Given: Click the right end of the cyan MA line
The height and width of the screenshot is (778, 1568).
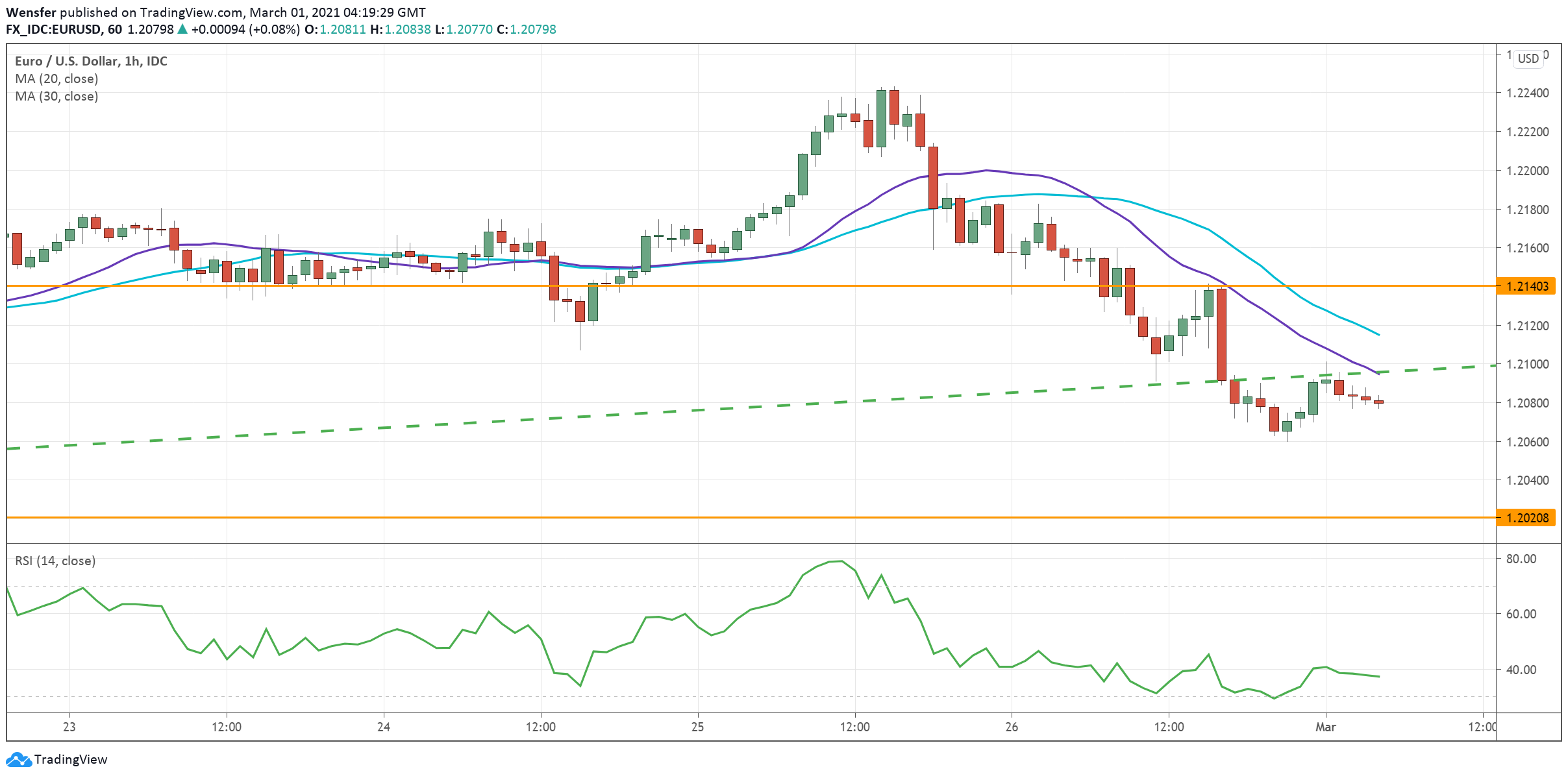Looking at the screenshot, I should [x=1378, y=334].
